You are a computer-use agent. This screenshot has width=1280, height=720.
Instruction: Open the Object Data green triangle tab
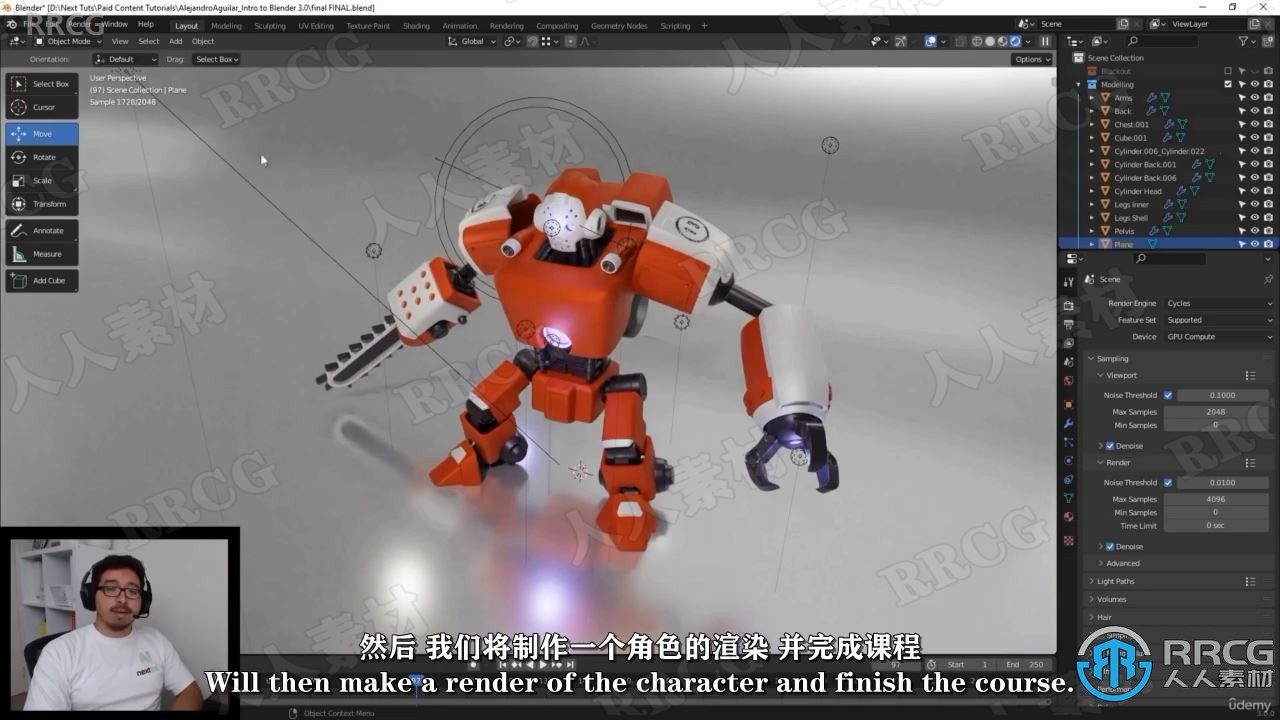[1069, 498]
